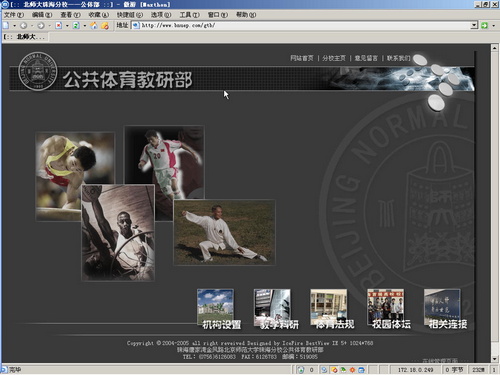This screenshot has height=375, width=500.
Task: Go to home page via house icon
Action: click(94, 25)
